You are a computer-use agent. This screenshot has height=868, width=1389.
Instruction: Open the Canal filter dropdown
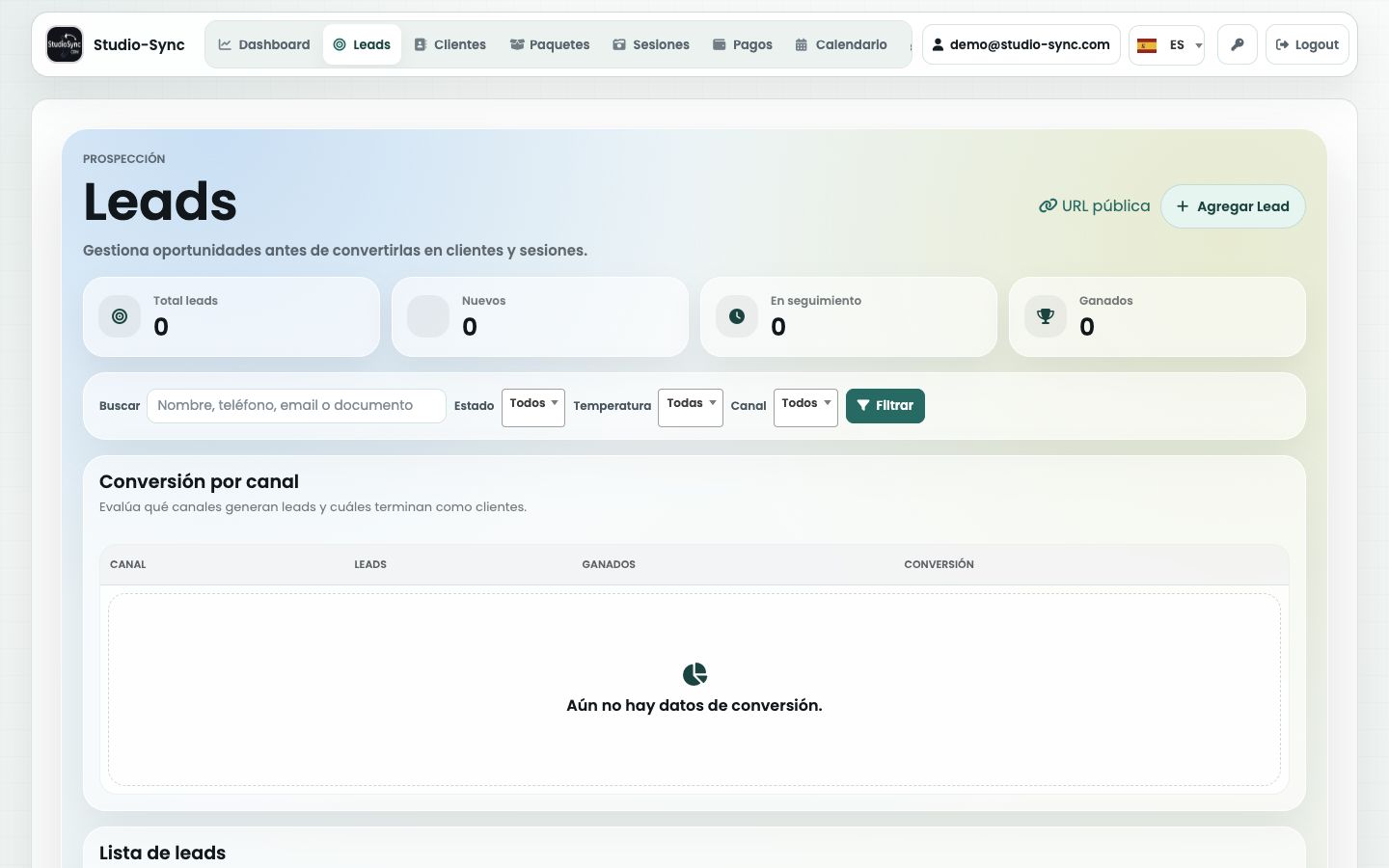coord(805,407)
